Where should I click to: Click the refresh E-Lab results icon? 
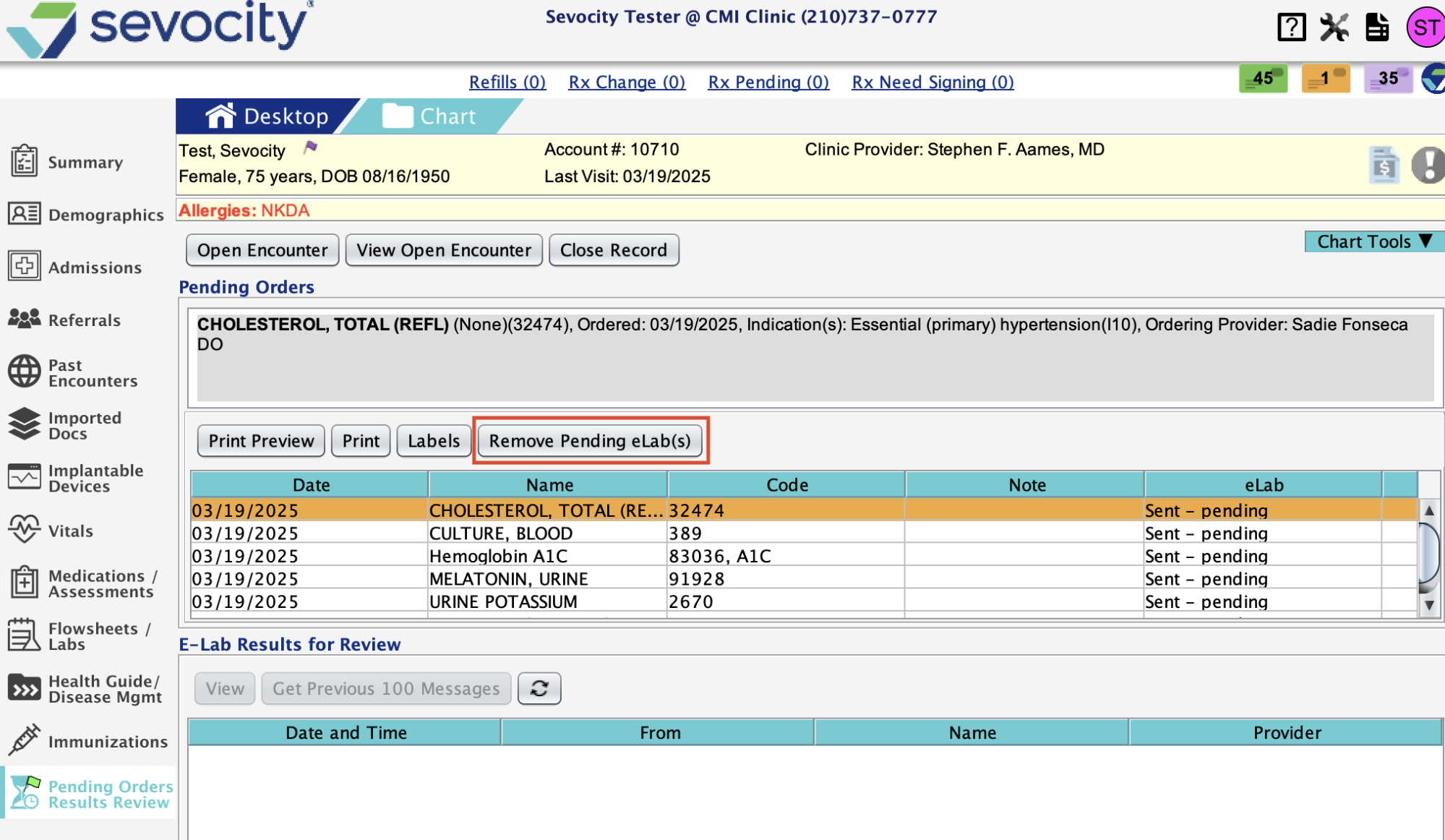coord(539,688)
